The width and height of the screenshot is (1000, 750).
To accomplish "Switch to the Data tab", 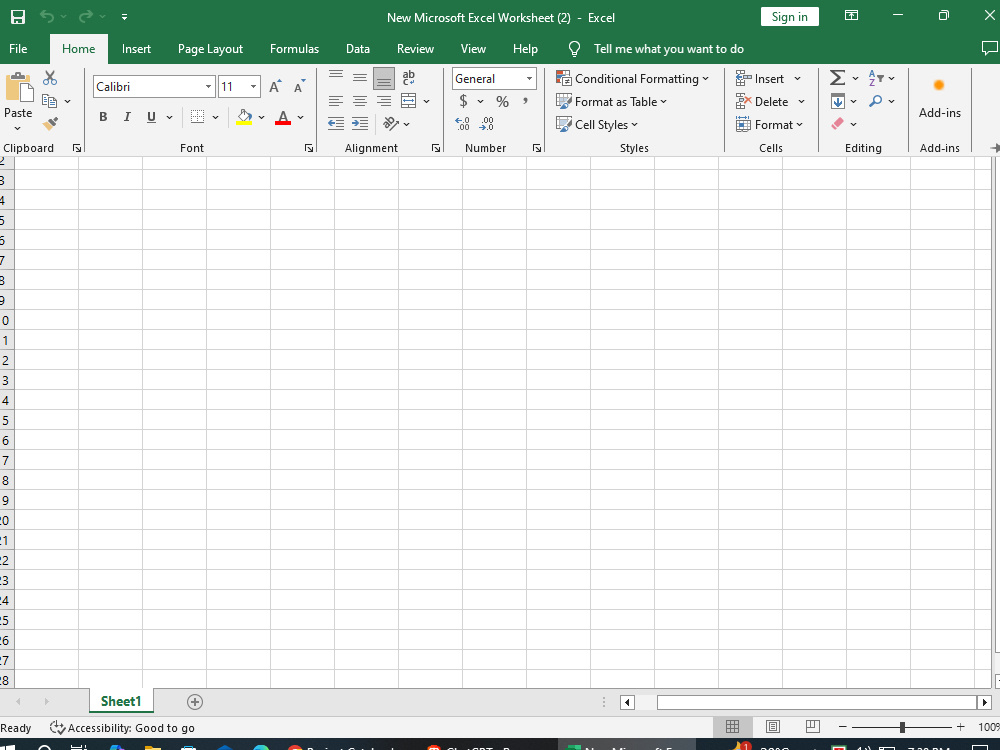I will click(358, 49).
